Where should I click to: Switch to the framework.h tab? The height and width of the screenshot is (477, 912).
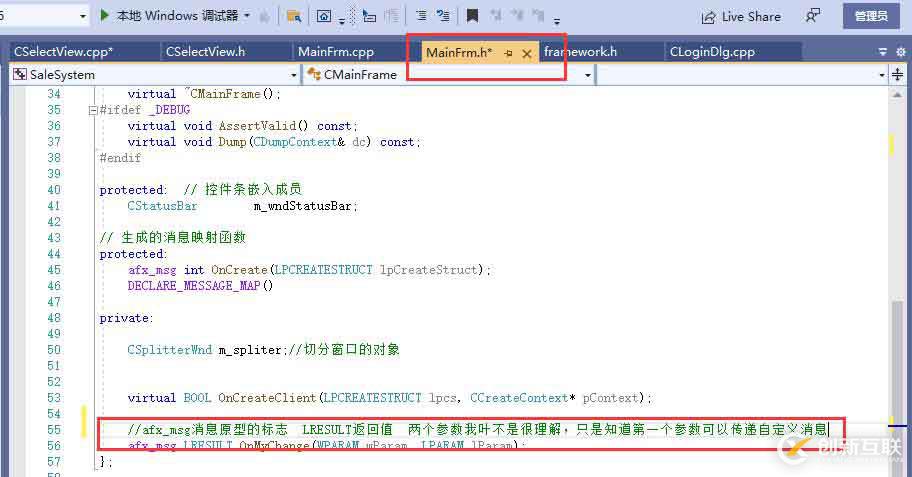(x=580, y=52)
